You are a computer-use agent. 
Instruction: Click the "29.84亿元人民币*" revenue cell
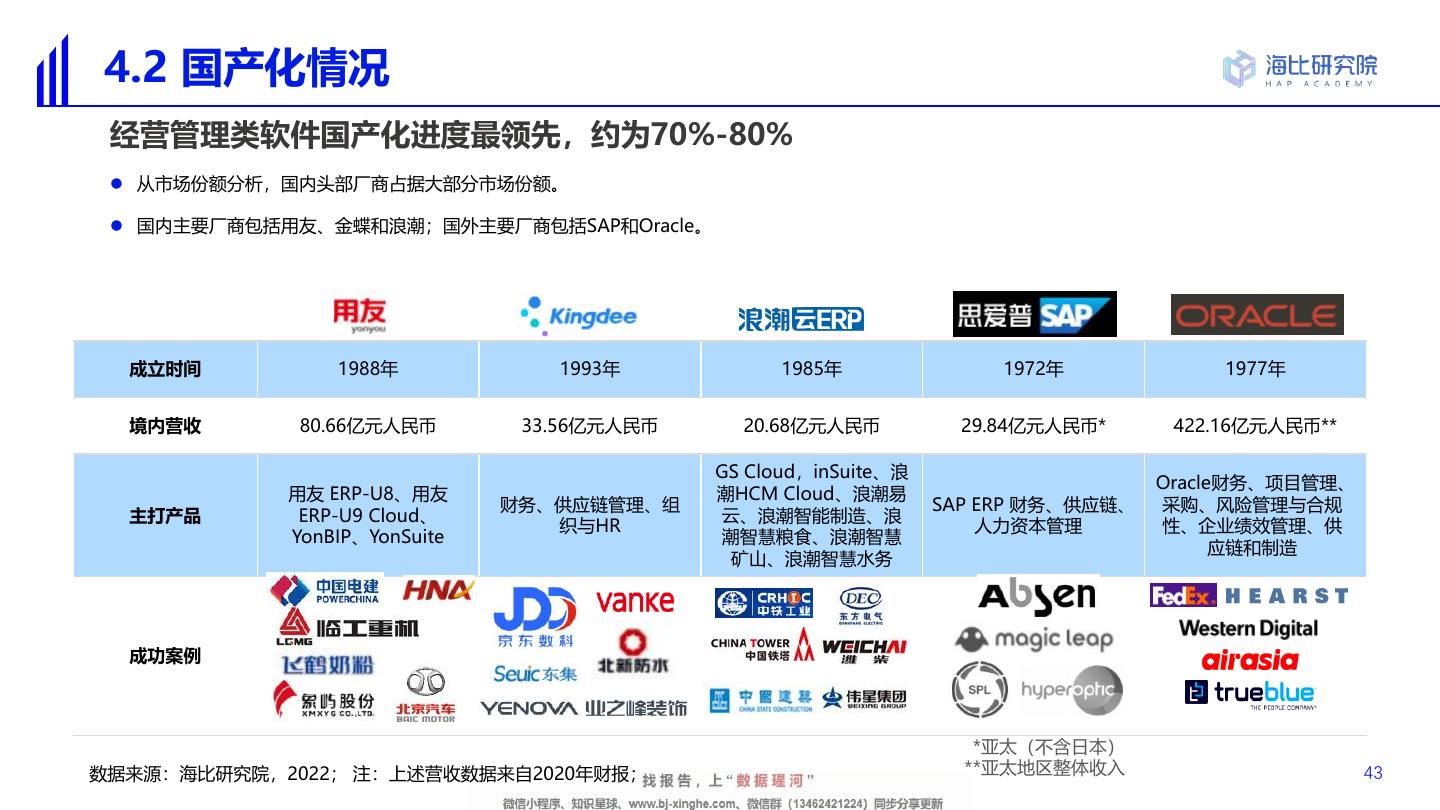(x=1033, y=426)
